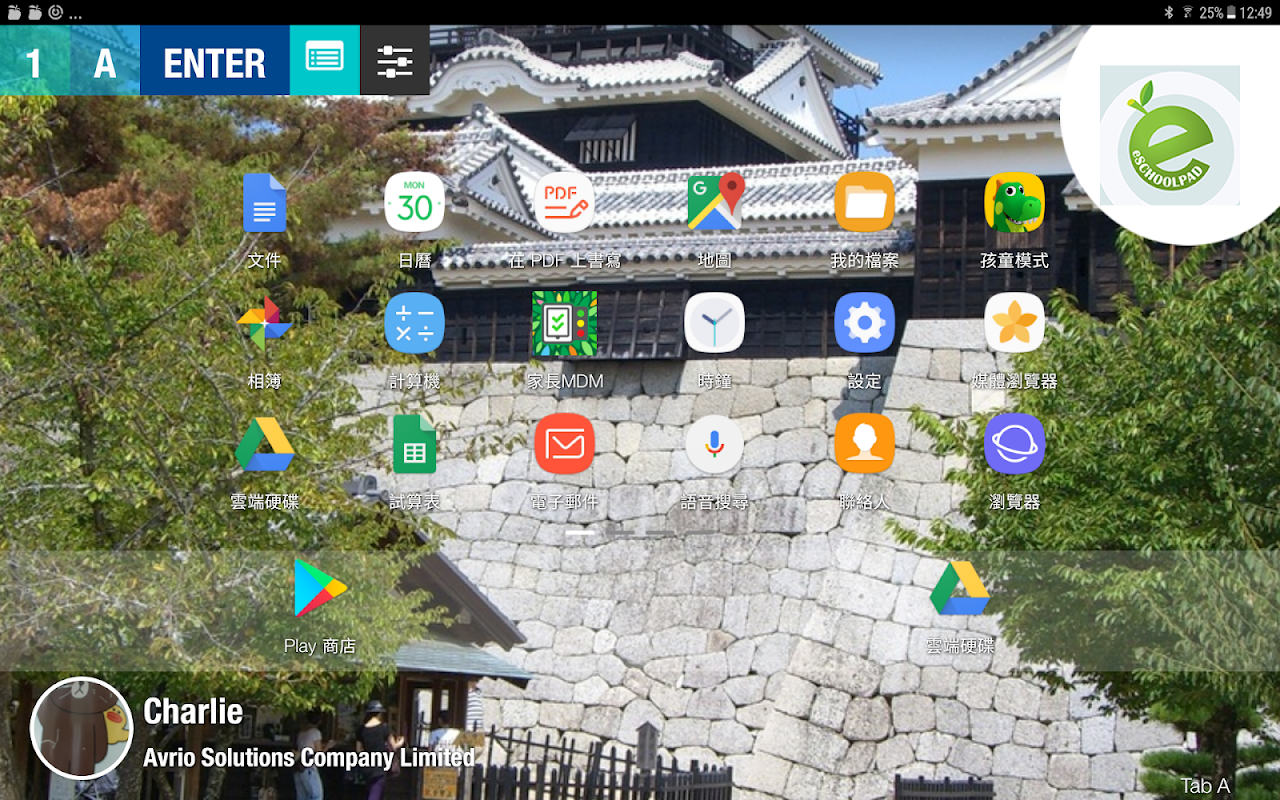Open the Google Docs 文件 app
The width and height of the screenshot is (1280, 800).
(264, 203)
